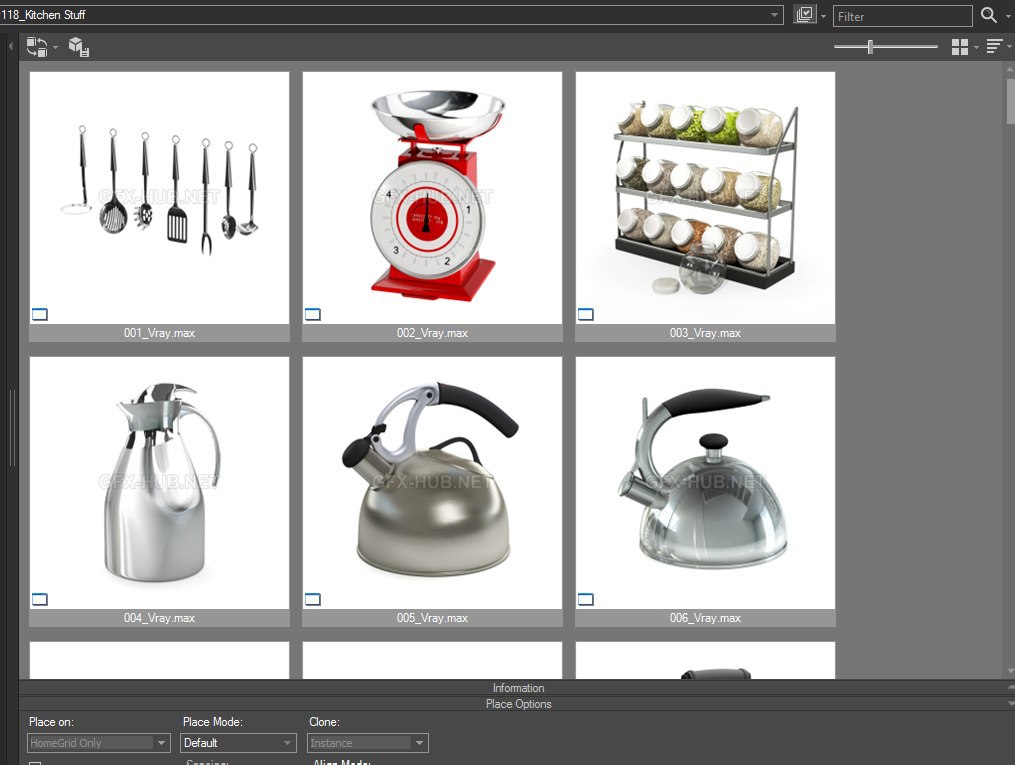
Task: Click the 003_Vray.max file name label
Action: pyautogui.click(x=706, y=333)
